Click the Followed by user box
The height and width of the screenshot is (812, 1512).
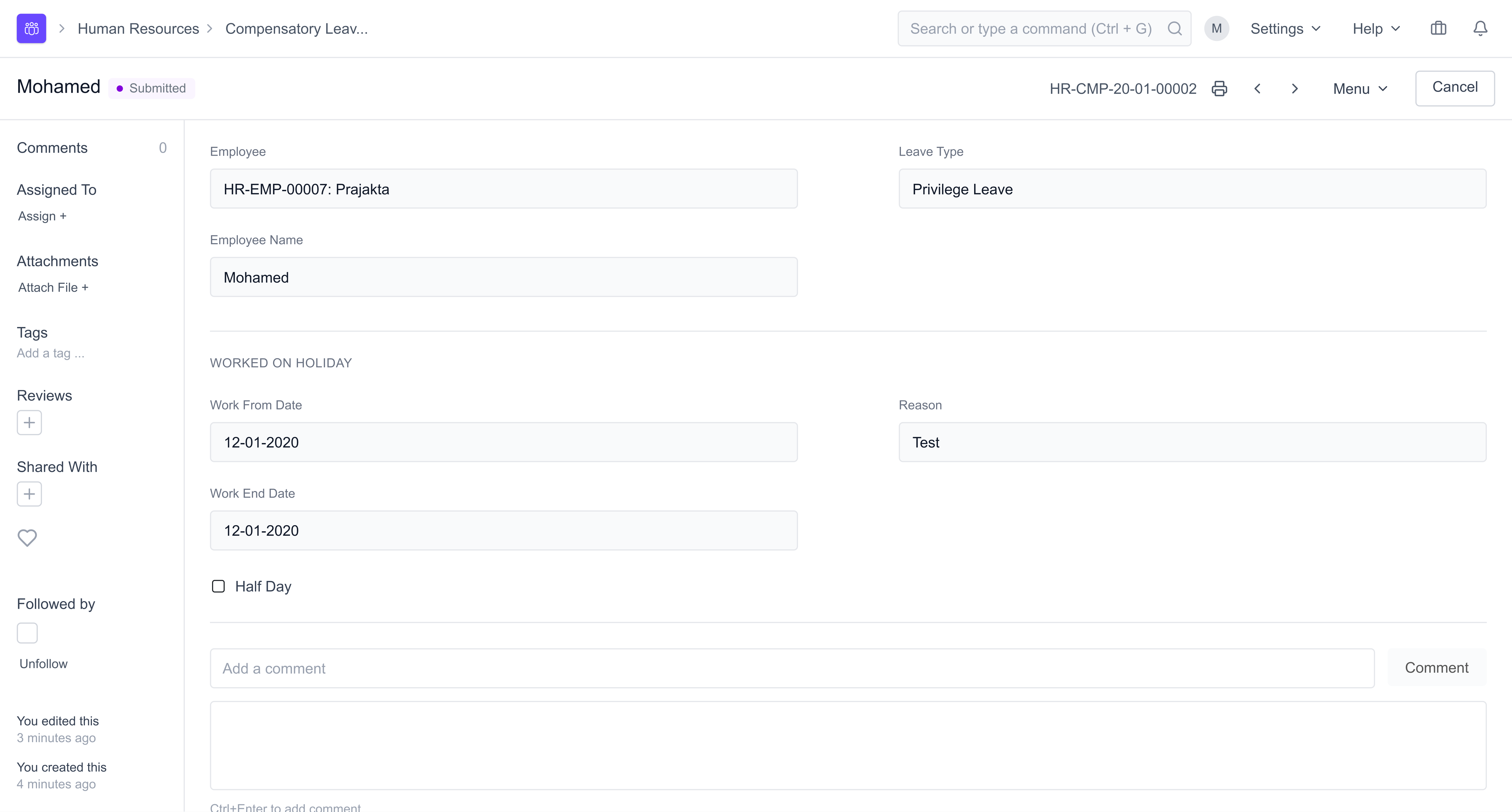[x=27, y=633]
